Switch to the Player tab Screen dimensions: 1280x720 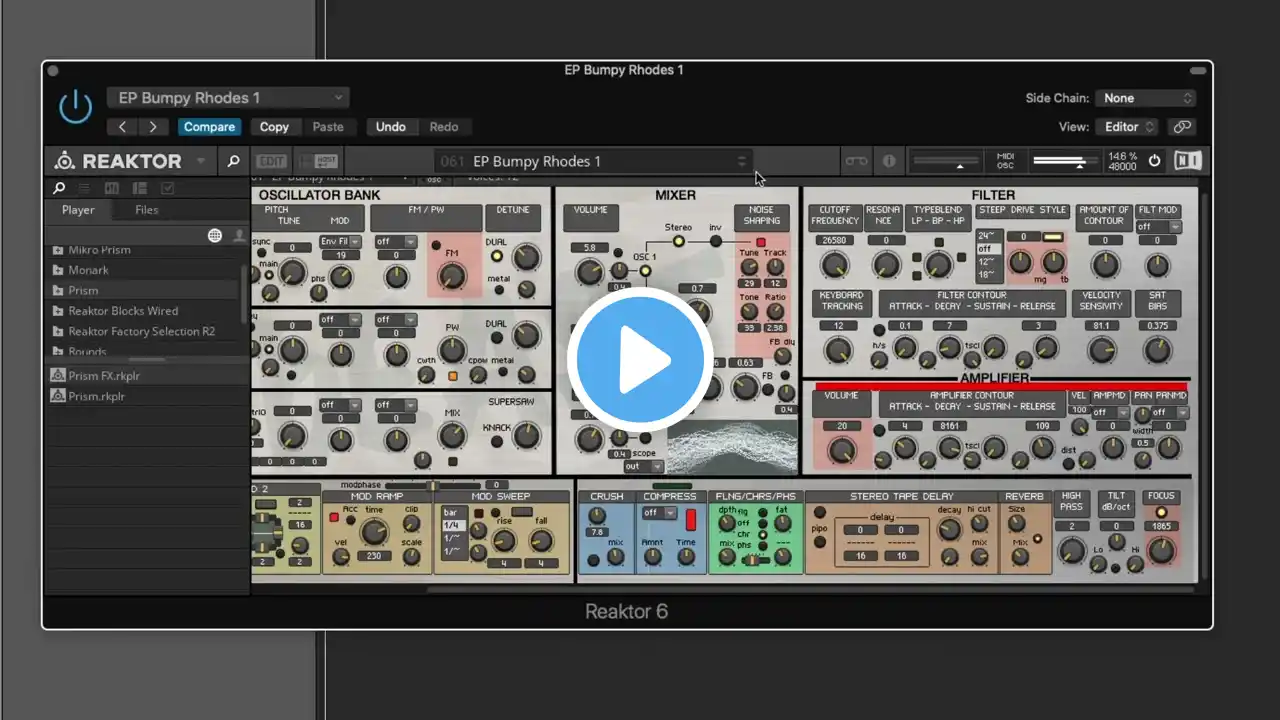pos(78,210)
